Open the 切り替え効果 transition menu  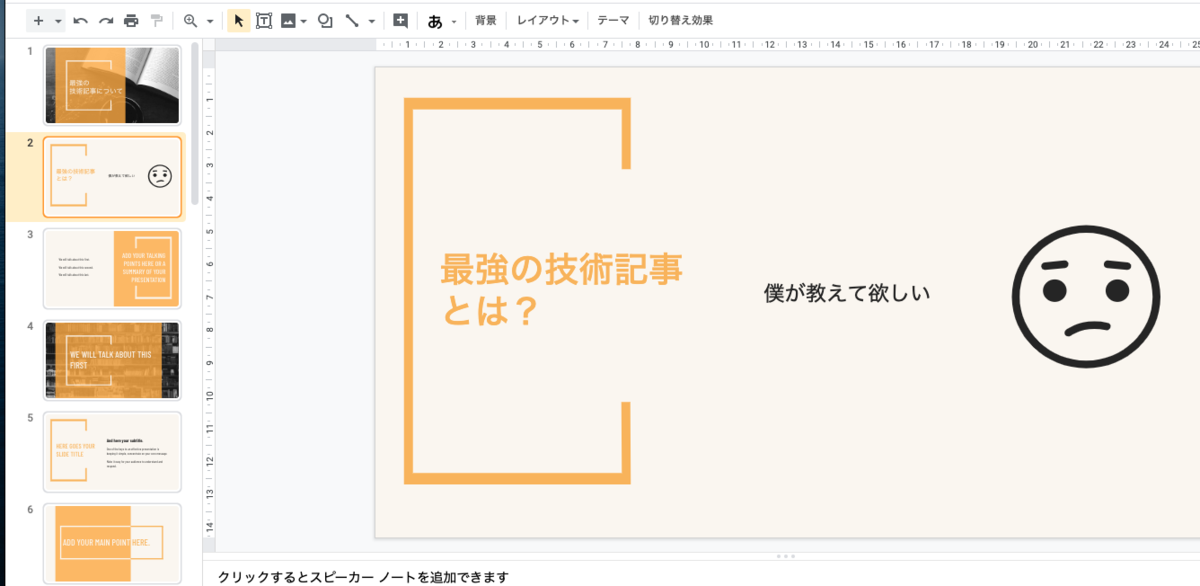(x=680, y=18)
